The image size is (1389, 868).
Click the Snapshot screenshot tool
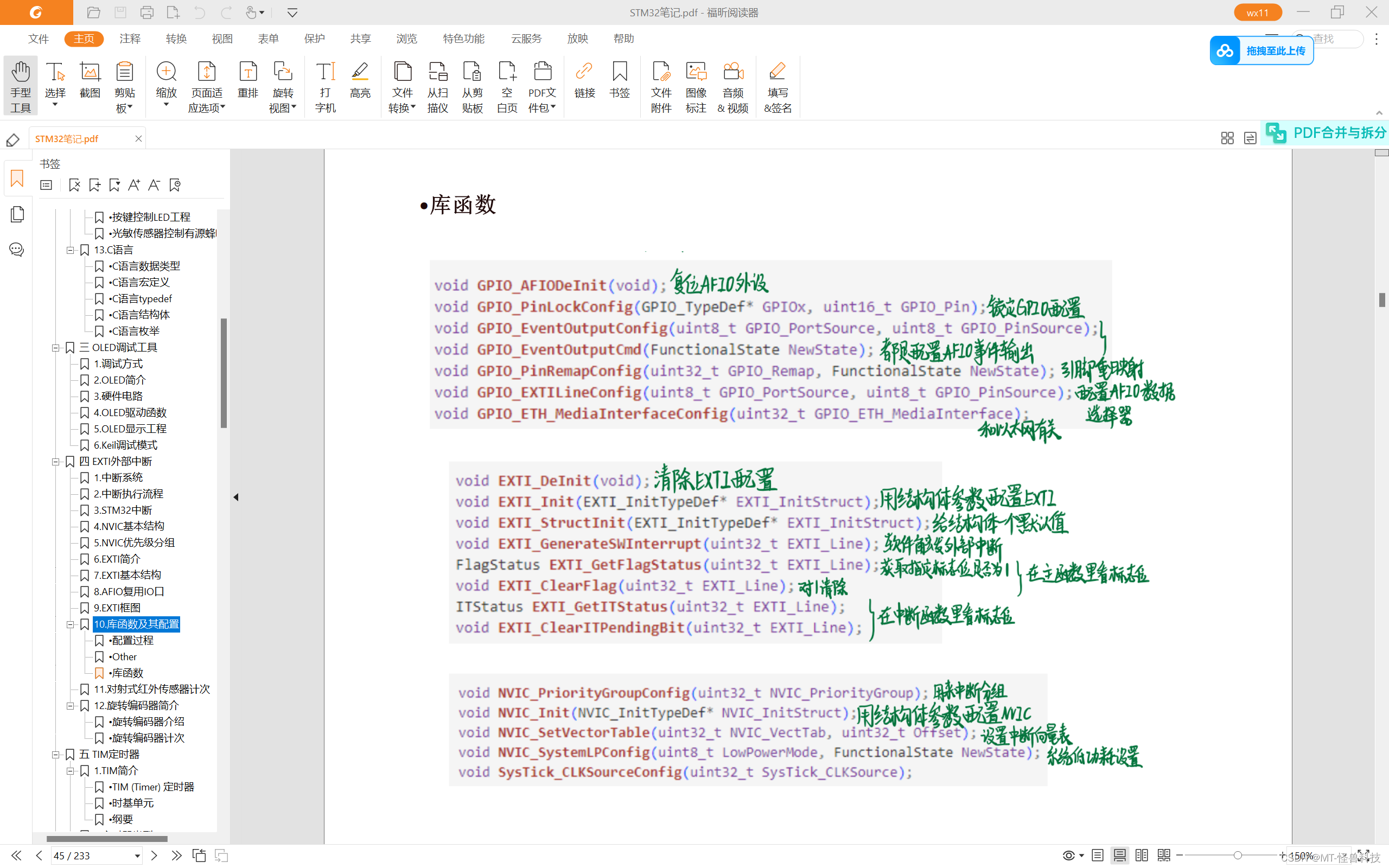click(x=90, y=80)
